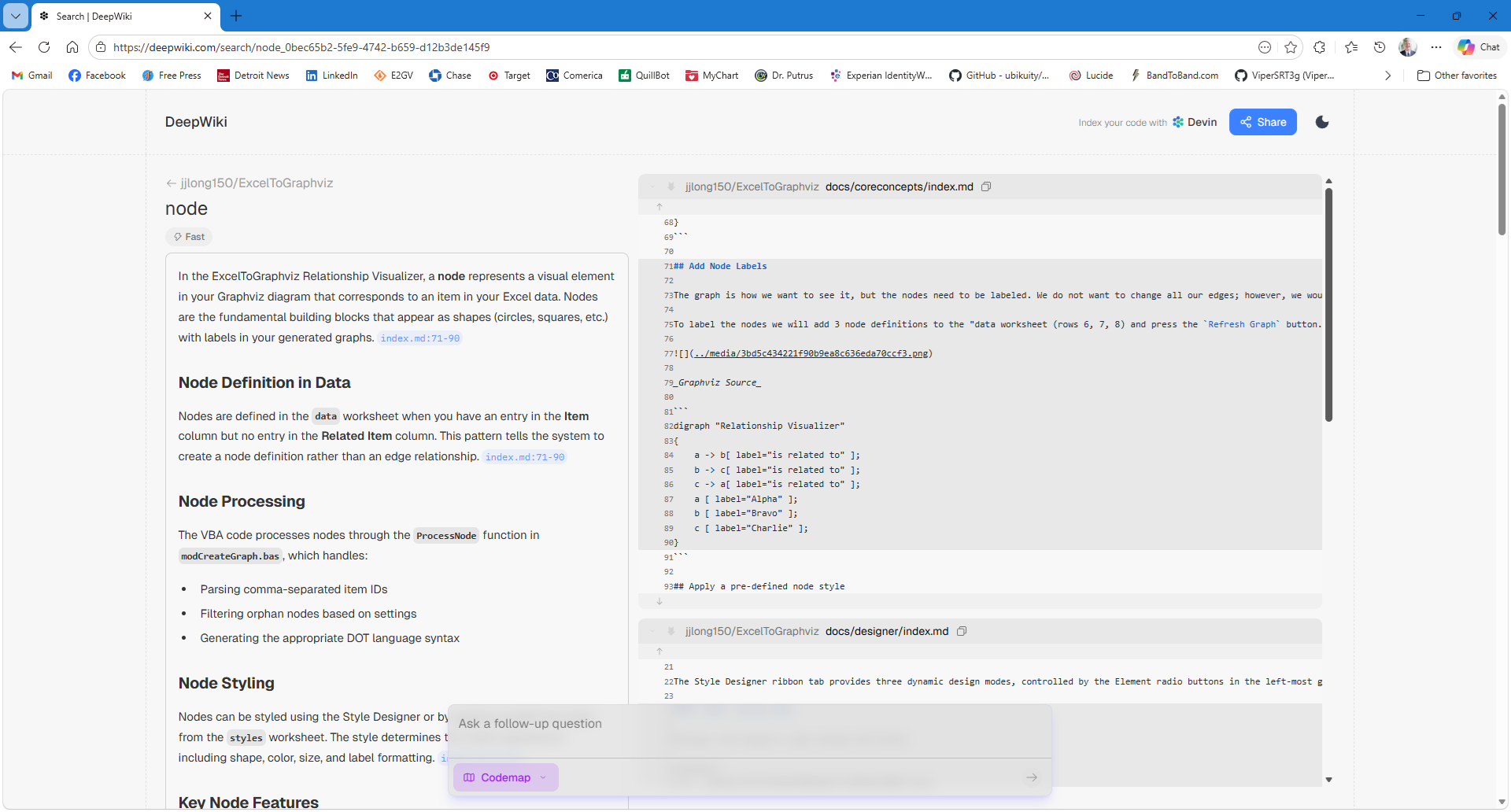Click the send arrow in the follow-up box
The height and width of the screenshot is (812, 1511).
1031,777
